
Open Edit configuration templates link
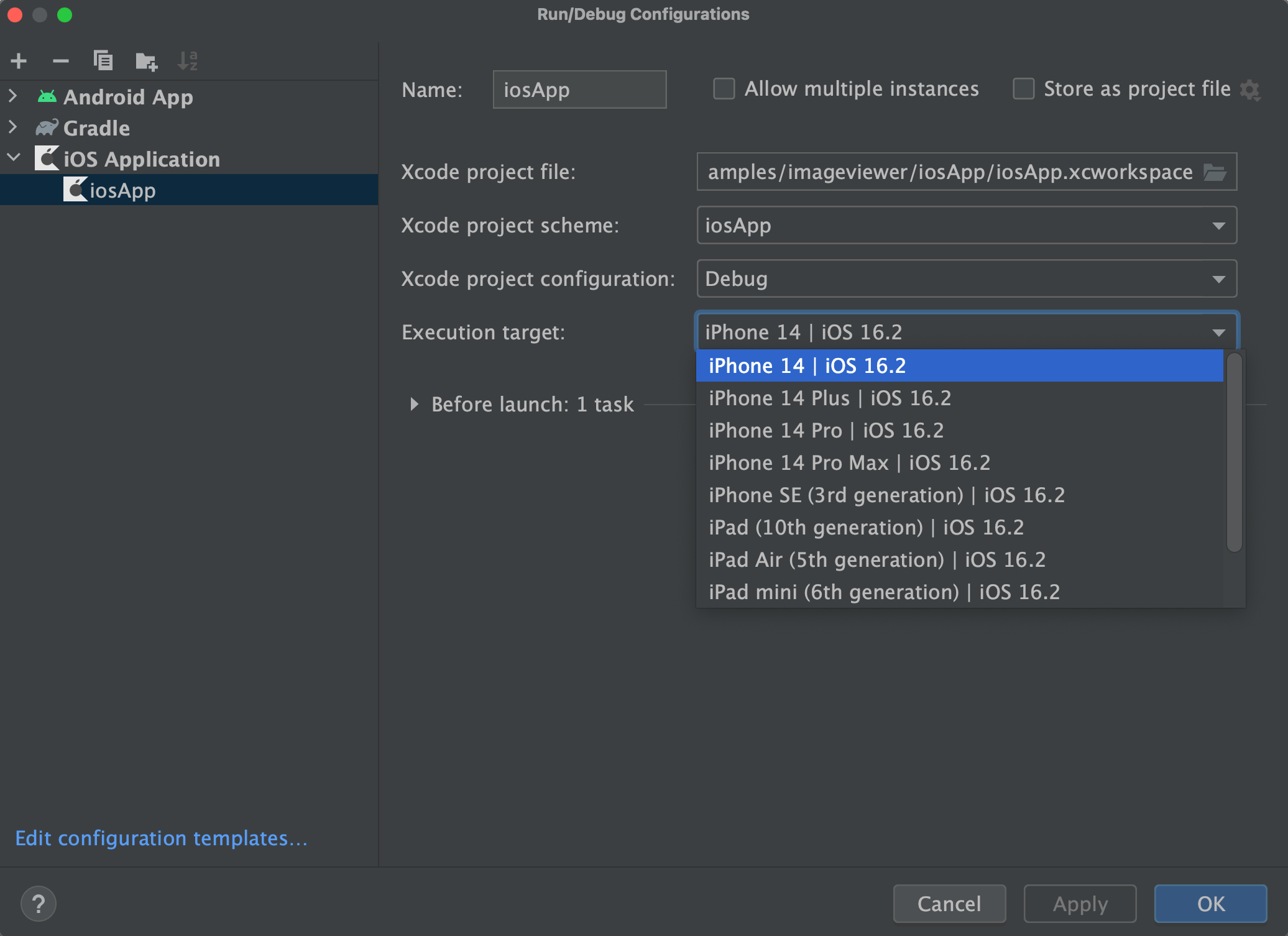click(162, 838)
